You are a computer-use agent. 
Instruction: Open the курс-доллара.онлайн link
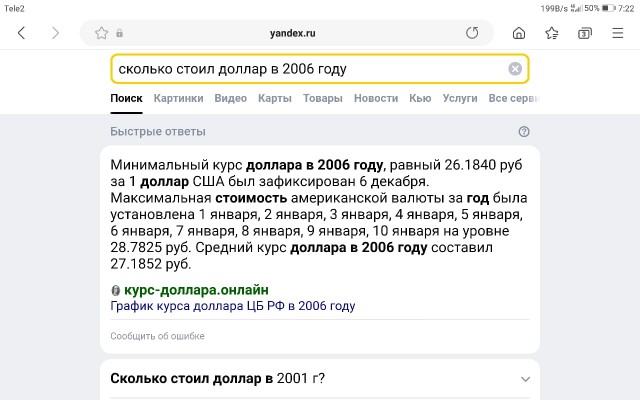pyautogui.click(x=196, y=290)
